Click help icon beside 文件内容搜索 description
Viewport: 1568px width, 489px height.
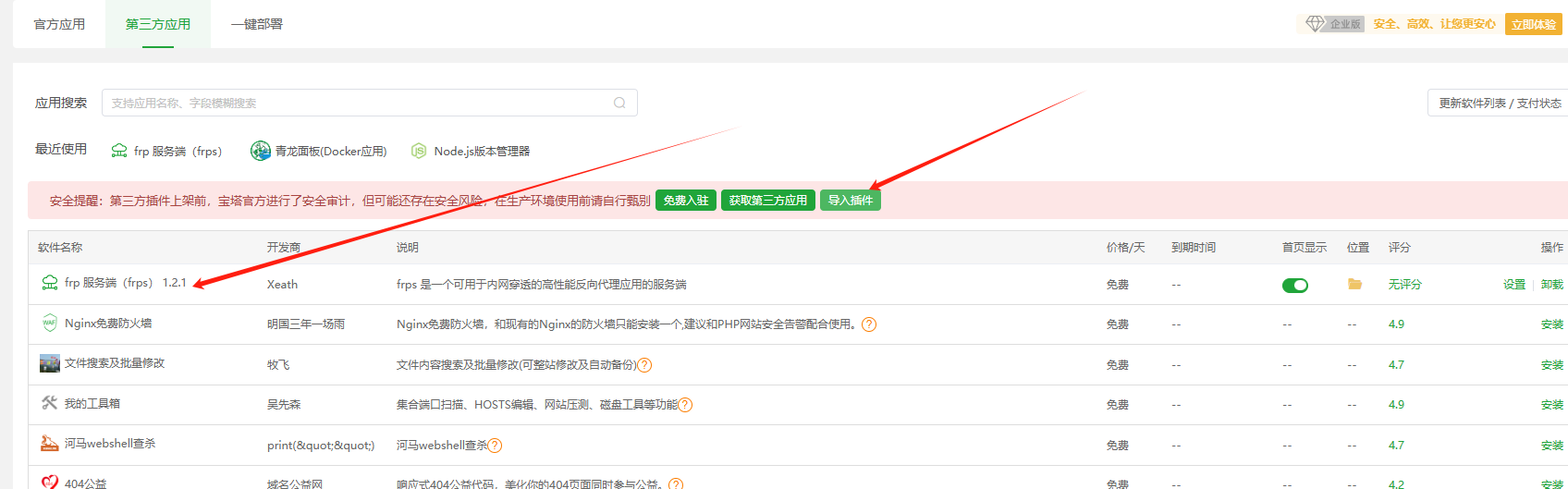(644, 365)
